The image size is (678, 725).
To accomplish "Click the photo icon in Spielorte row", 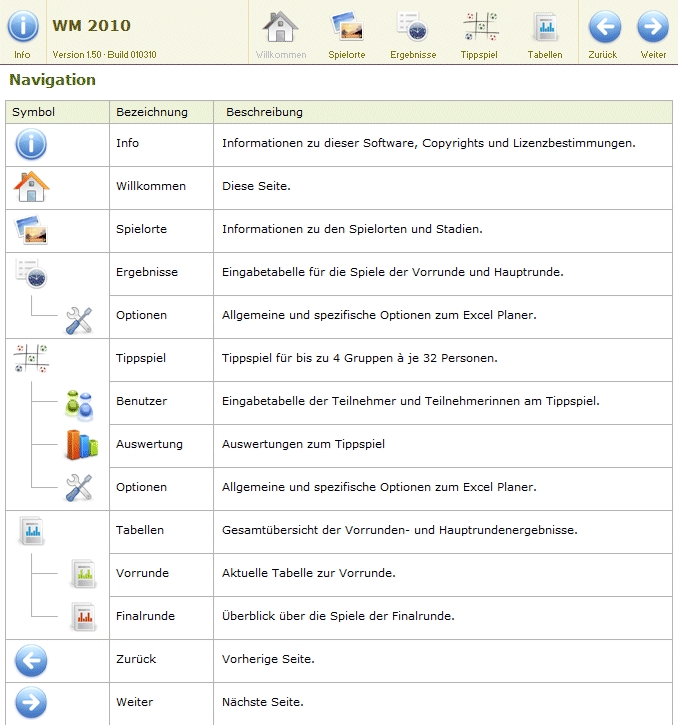I will 32,230.
